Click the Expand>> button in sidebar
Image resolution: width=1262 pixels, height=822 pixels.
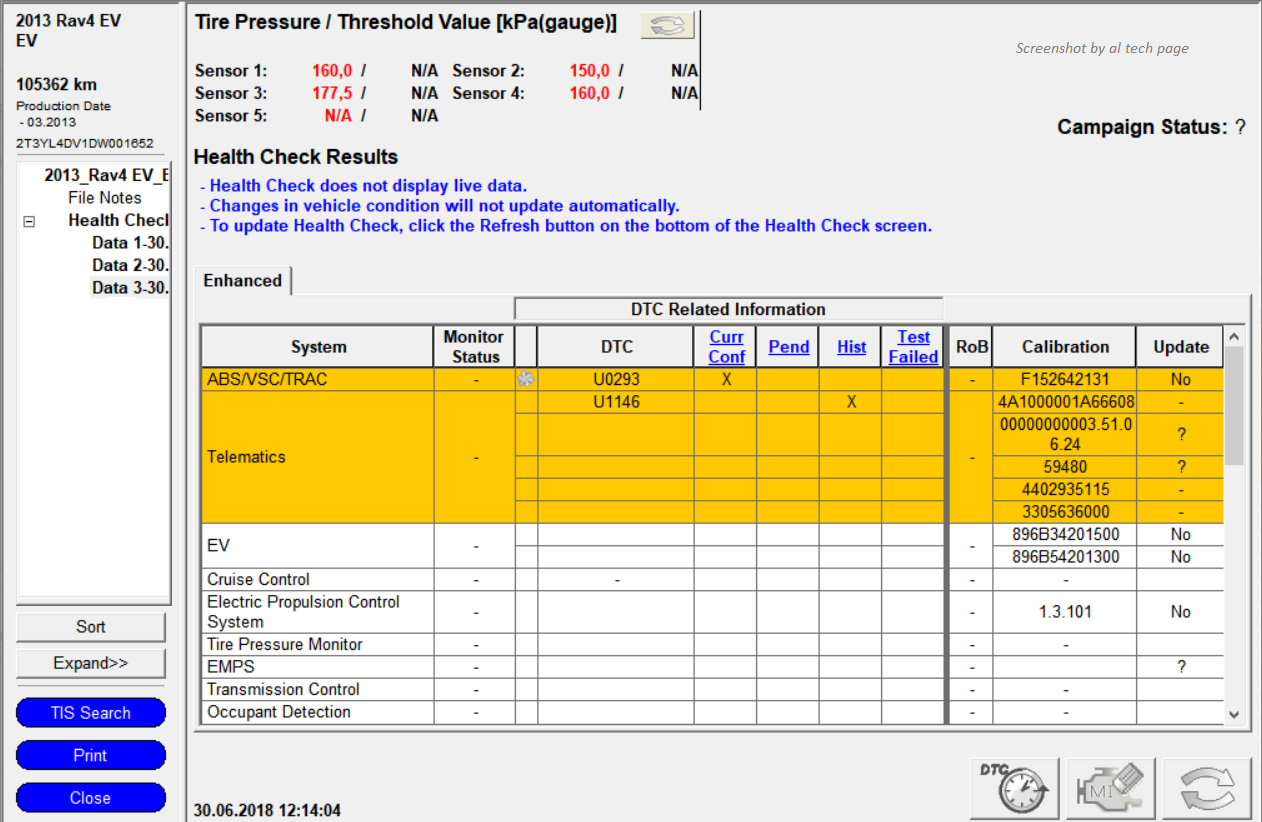[91, 664]
